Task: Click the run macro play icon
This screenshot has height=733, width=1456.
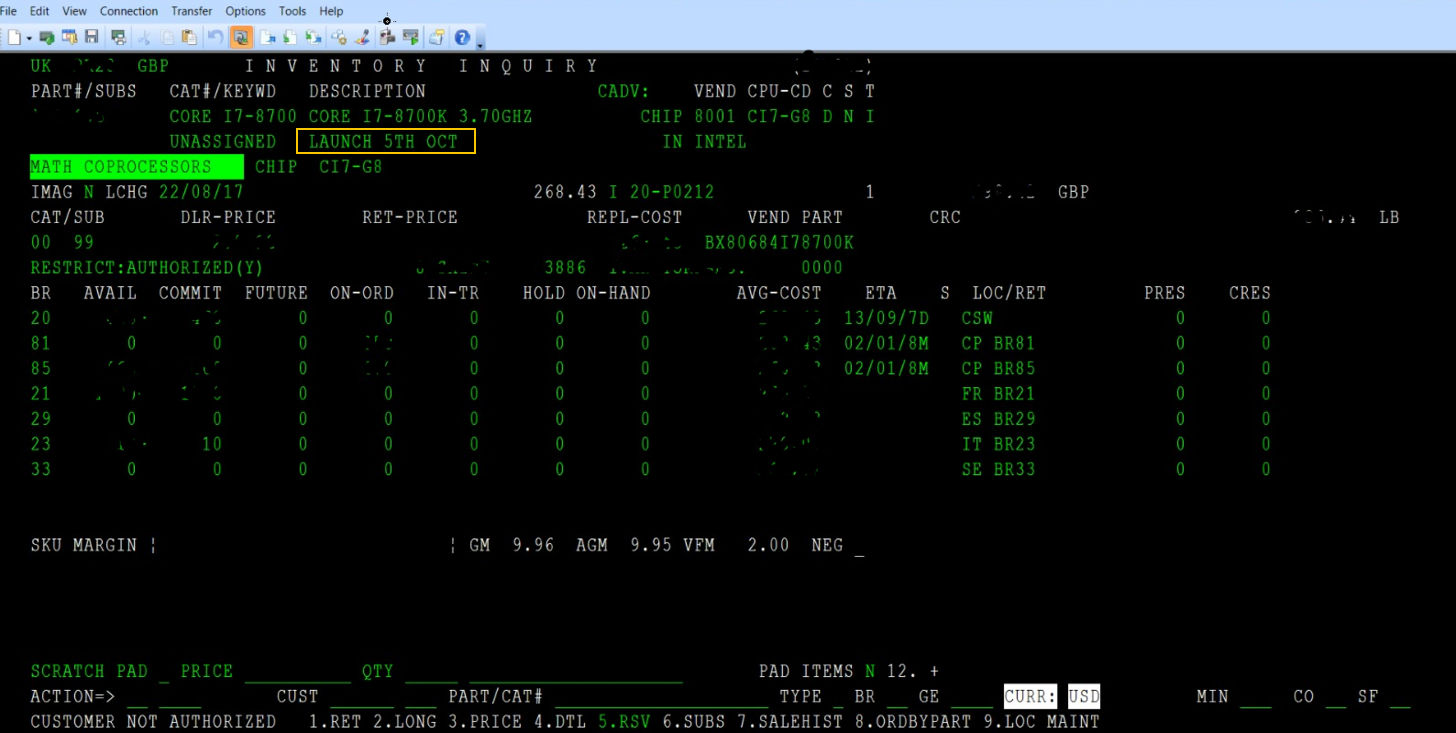Action: click(410, 37)
